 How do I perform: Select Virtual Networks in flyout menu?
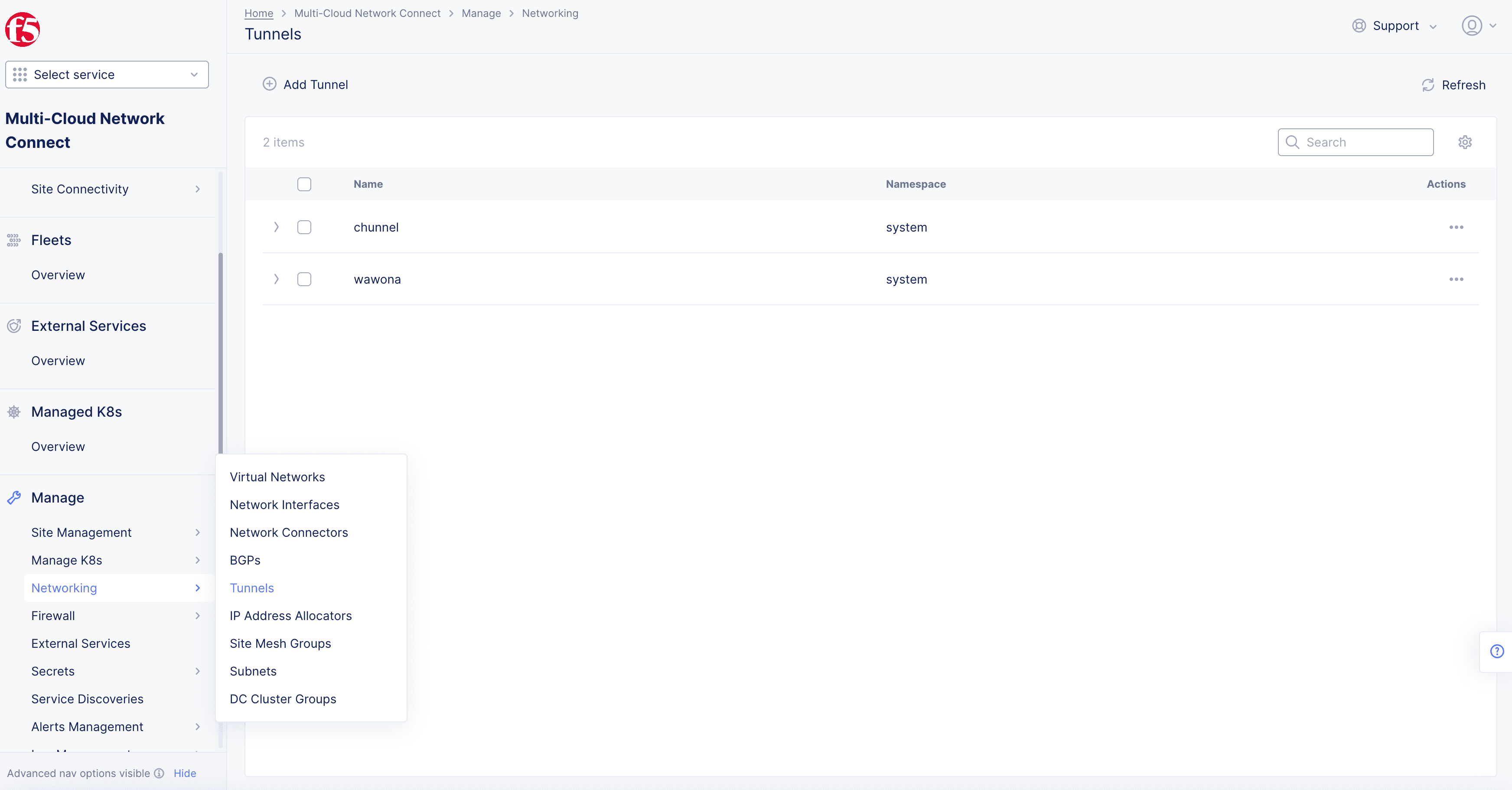277,477
